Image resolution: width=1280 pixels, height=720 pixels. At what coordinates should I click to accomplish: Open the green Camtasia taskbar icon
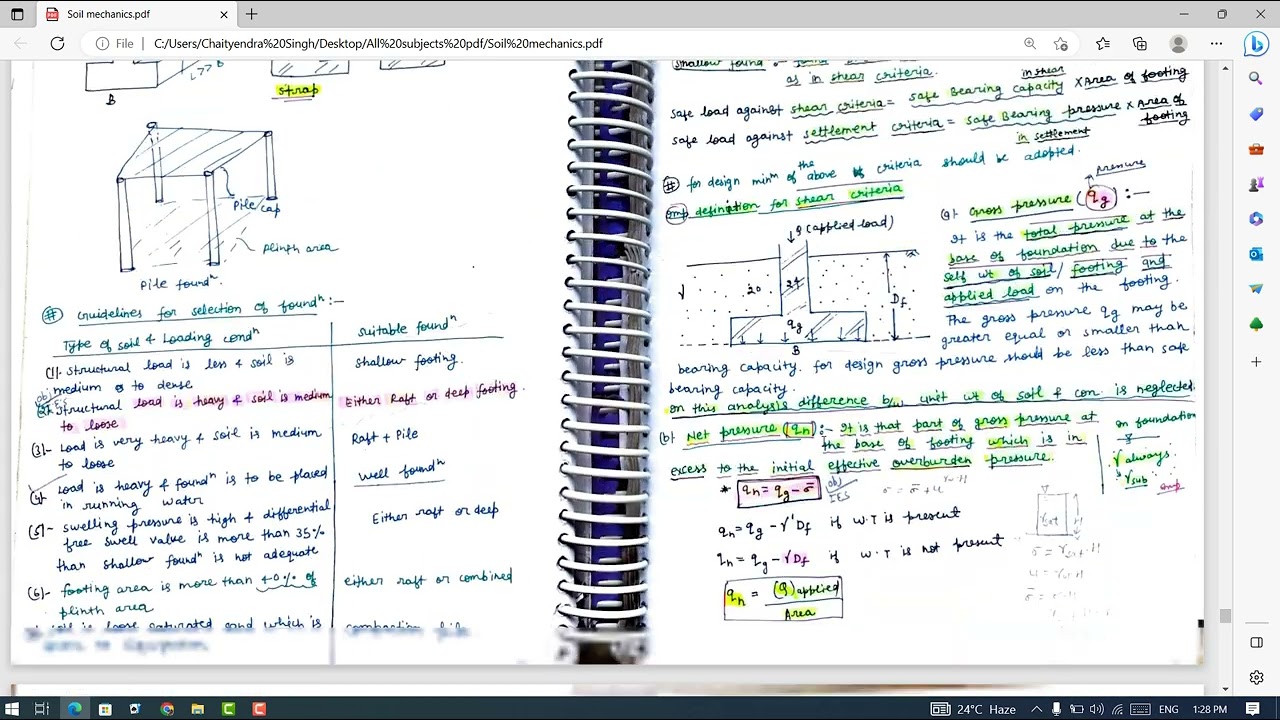click(x=228, y=709)
